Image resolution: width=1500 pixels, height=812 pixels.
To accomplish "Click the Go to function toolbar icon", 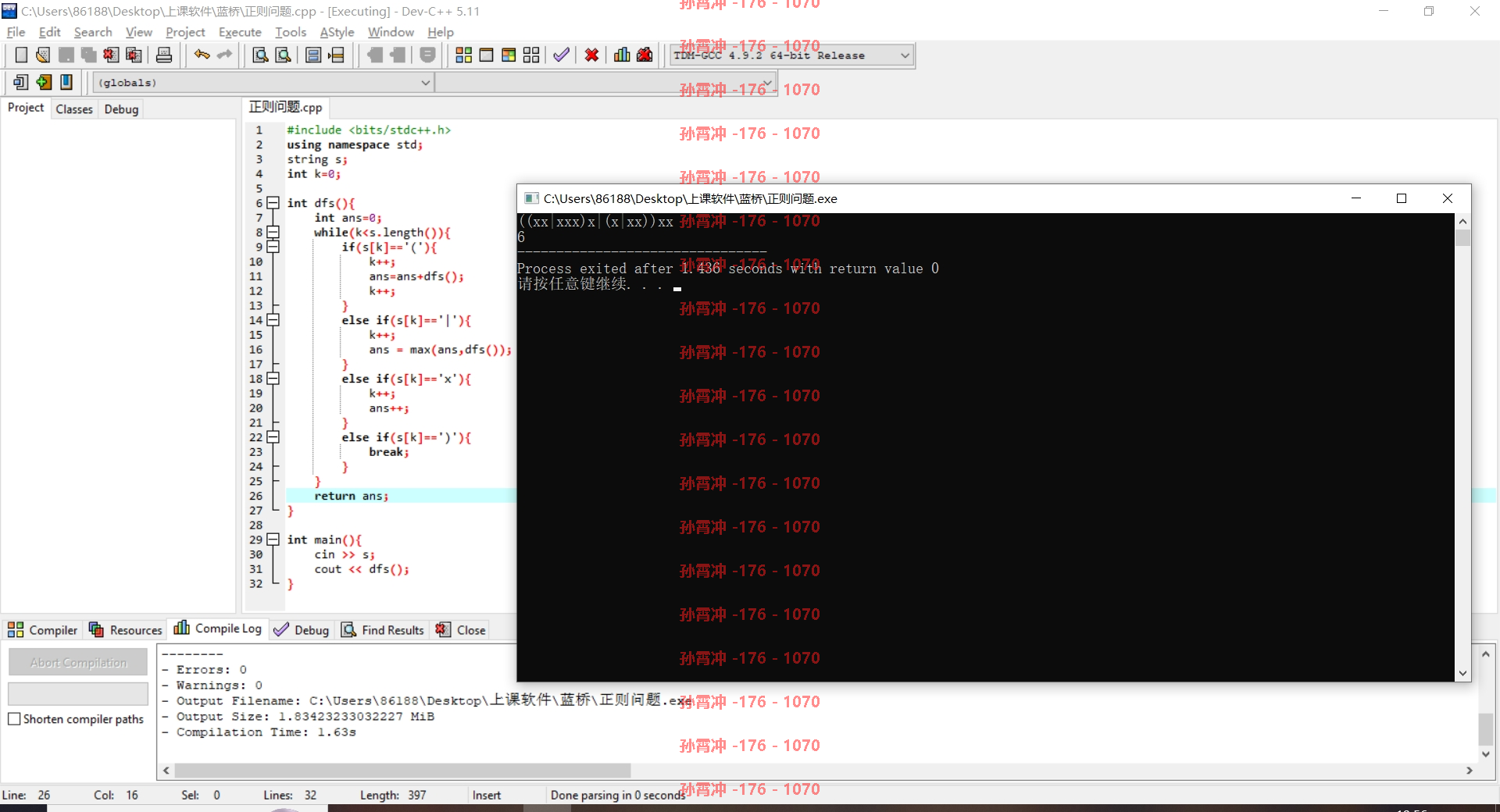I will [x=313, y=55].
